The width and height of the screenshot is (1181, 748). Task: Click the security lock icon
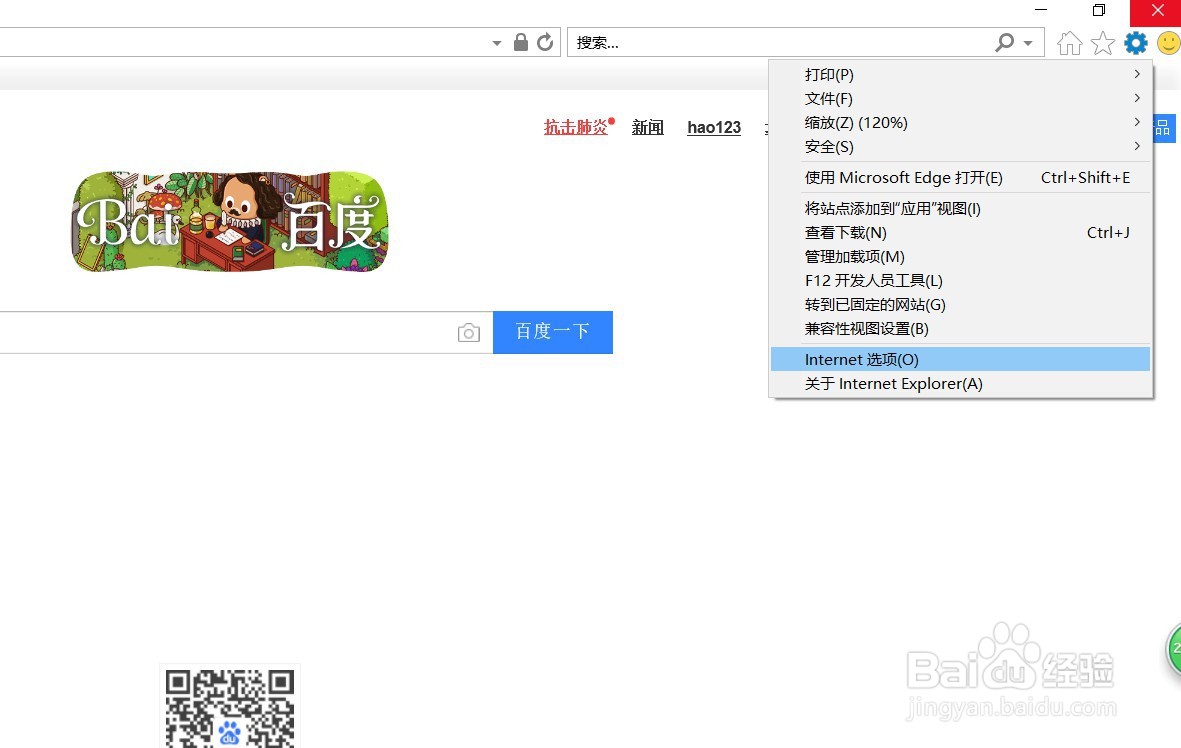[x=520, y=42]
